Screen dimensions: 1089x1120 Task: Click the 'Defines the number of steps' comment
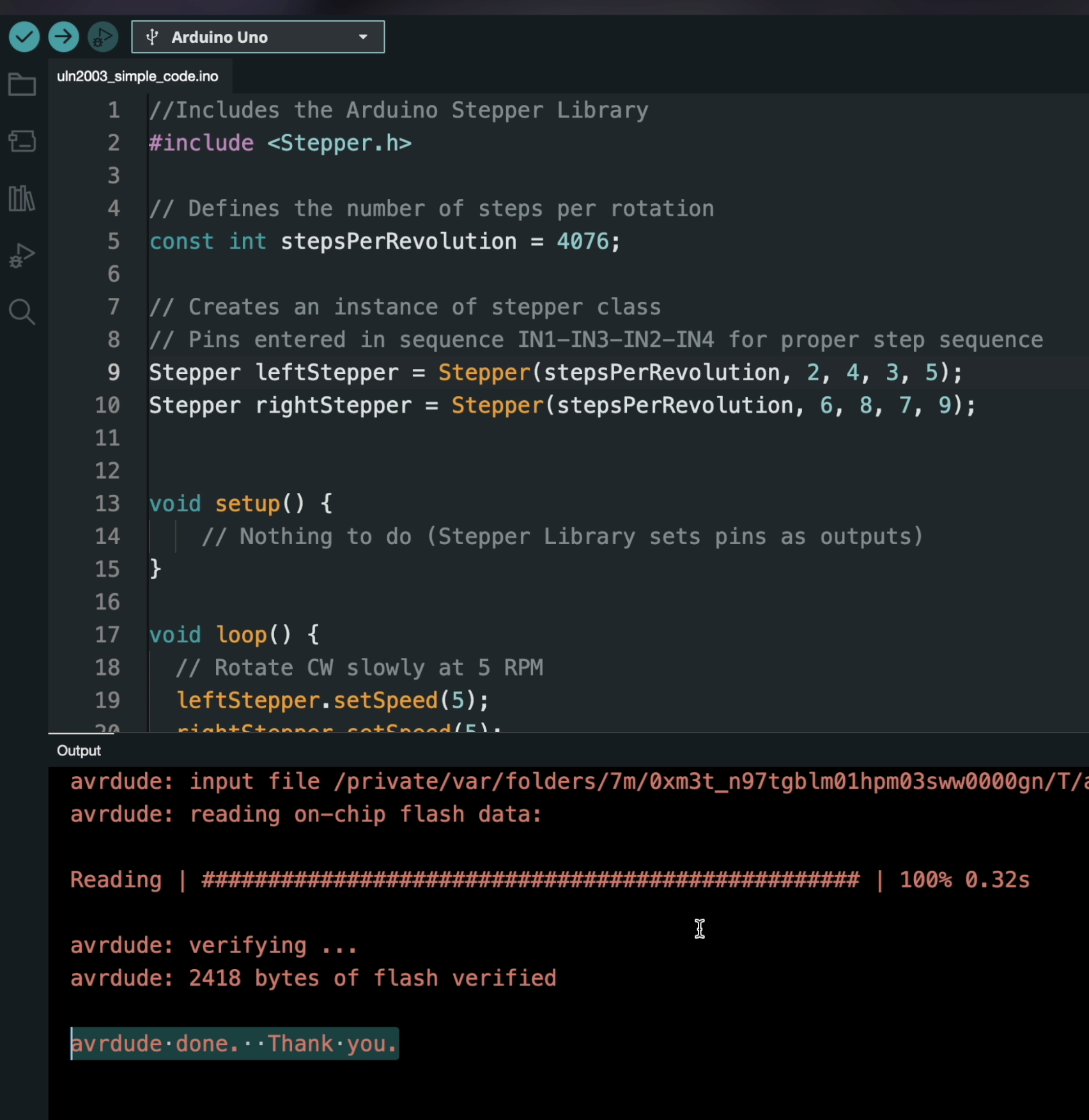431,208
